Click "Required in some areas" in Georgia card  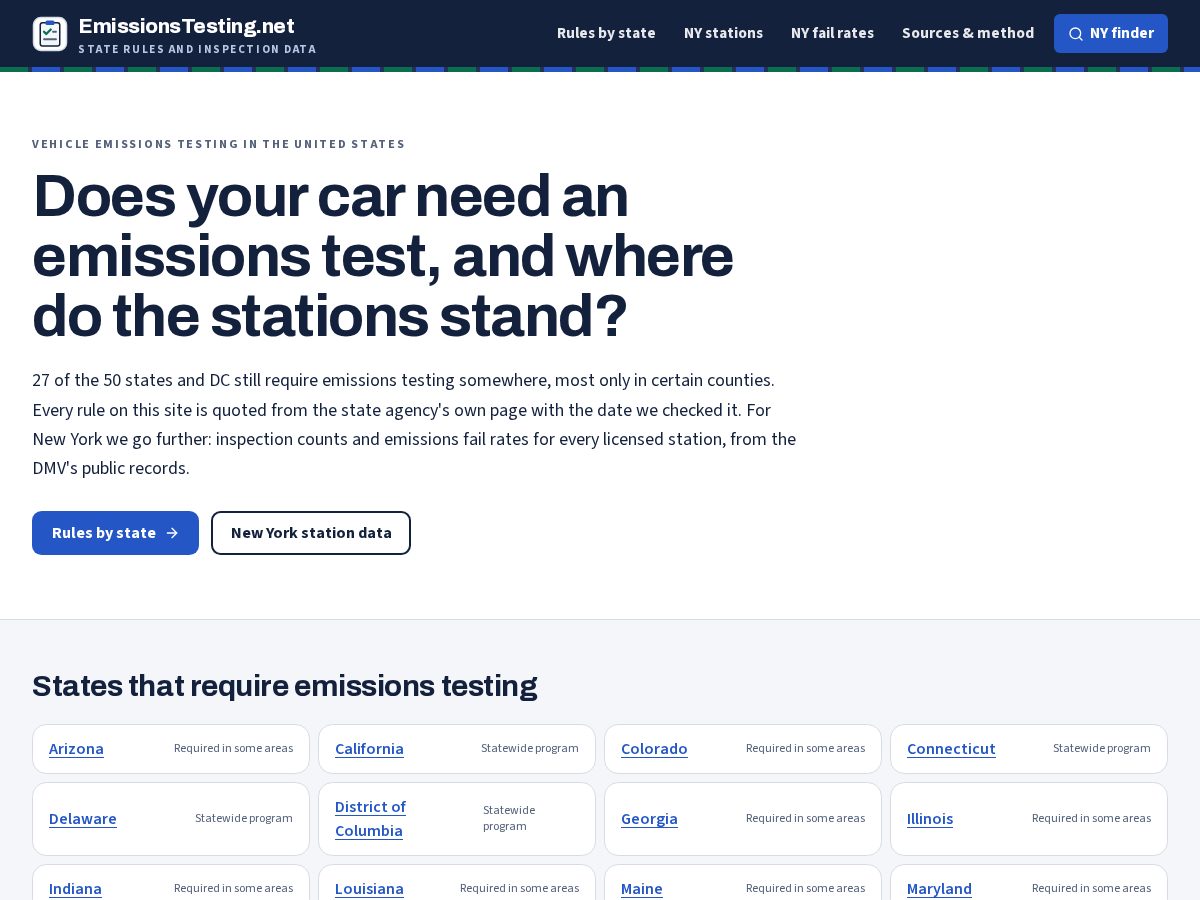(x=805, y=818)
